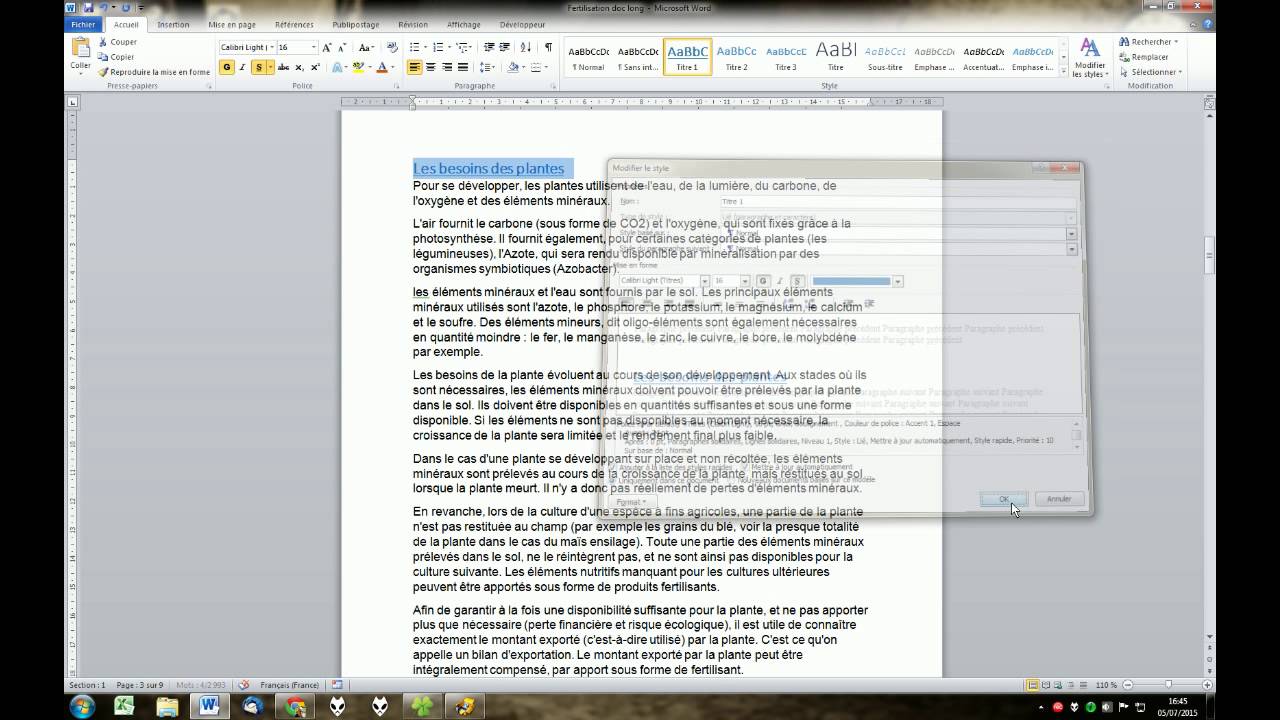1280x720 pixels.
Task: Apply text highlight color
Action: click(359, 67)
